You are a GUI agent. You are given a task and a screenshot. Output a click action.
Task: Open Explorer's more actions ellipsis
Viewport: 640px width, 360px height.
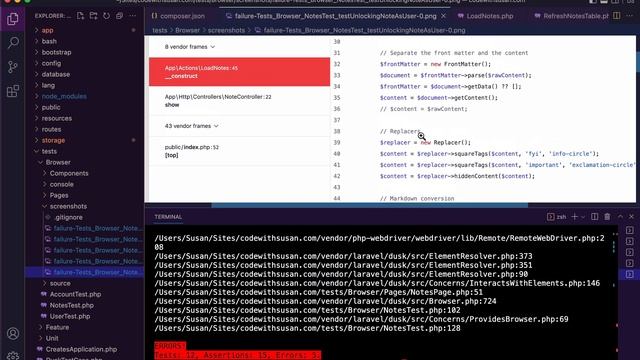133,16
